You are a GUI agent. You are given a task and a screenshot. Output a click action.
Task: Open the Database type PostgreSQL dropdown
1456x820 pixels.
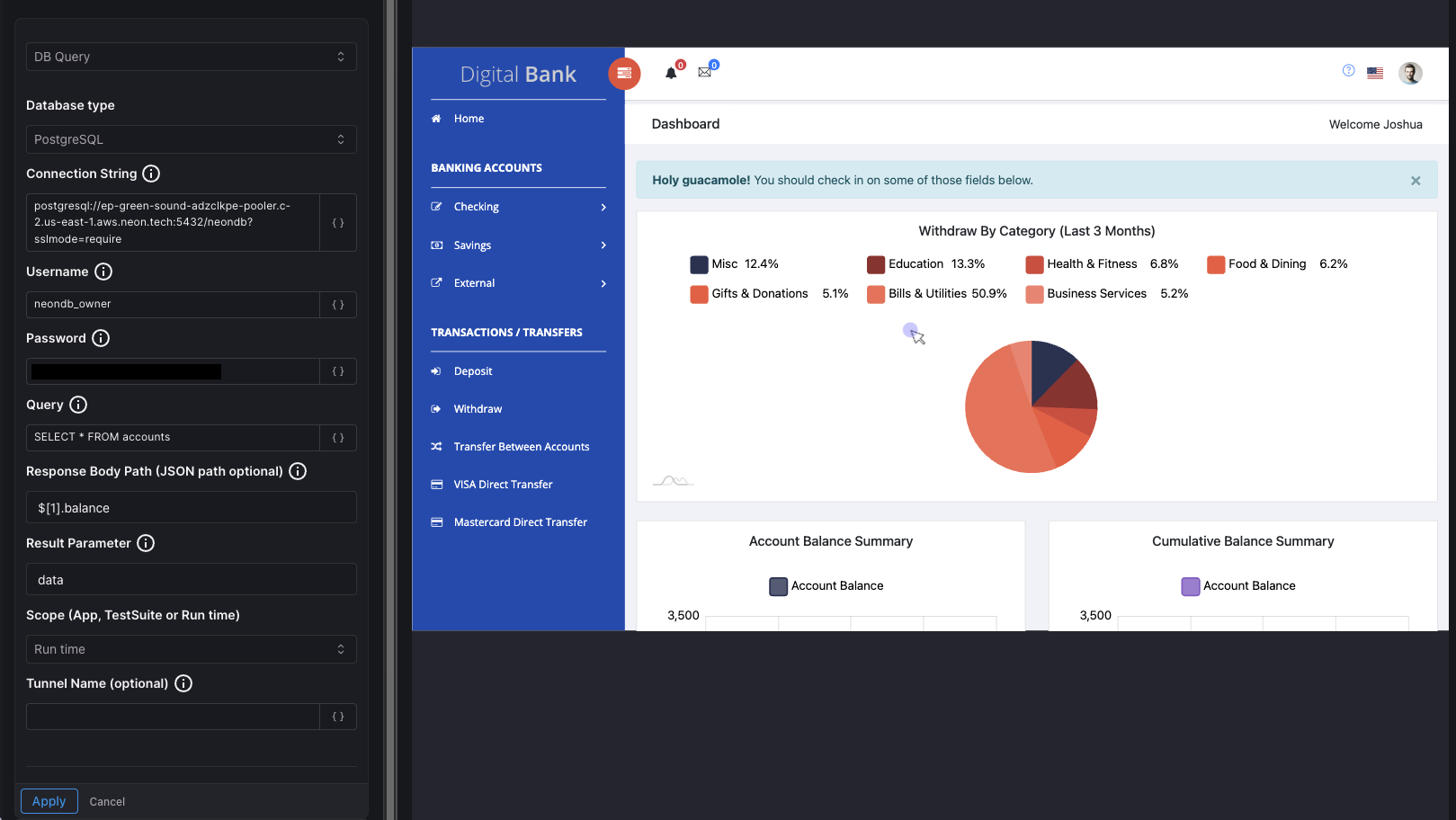pos(191,139)
